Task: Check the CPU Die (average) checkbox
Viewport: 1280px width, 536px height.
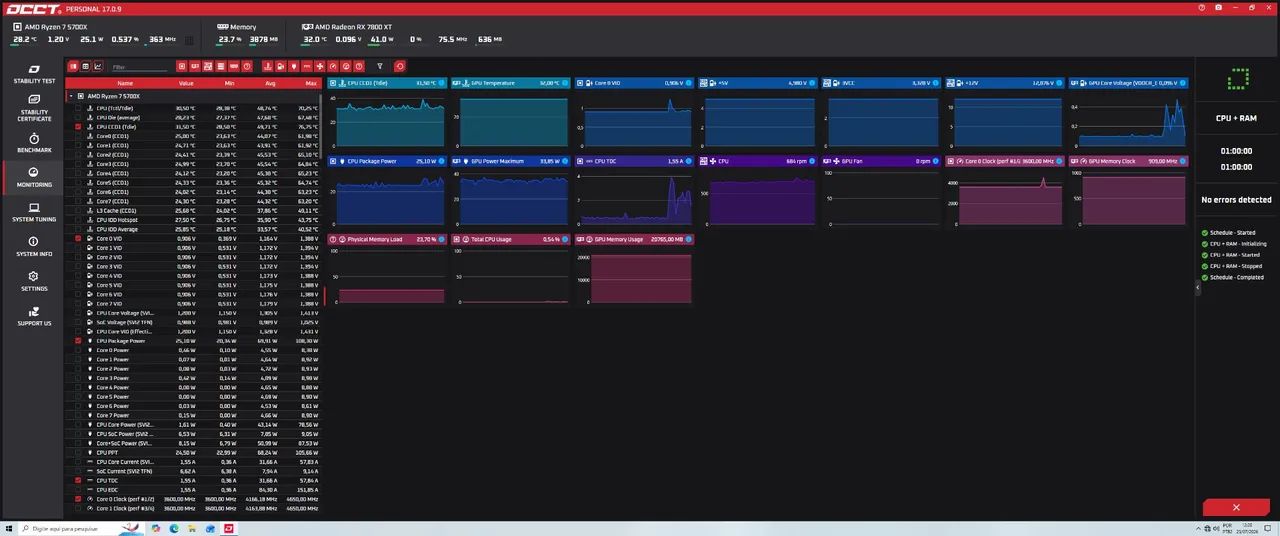Action: (79, 118)
